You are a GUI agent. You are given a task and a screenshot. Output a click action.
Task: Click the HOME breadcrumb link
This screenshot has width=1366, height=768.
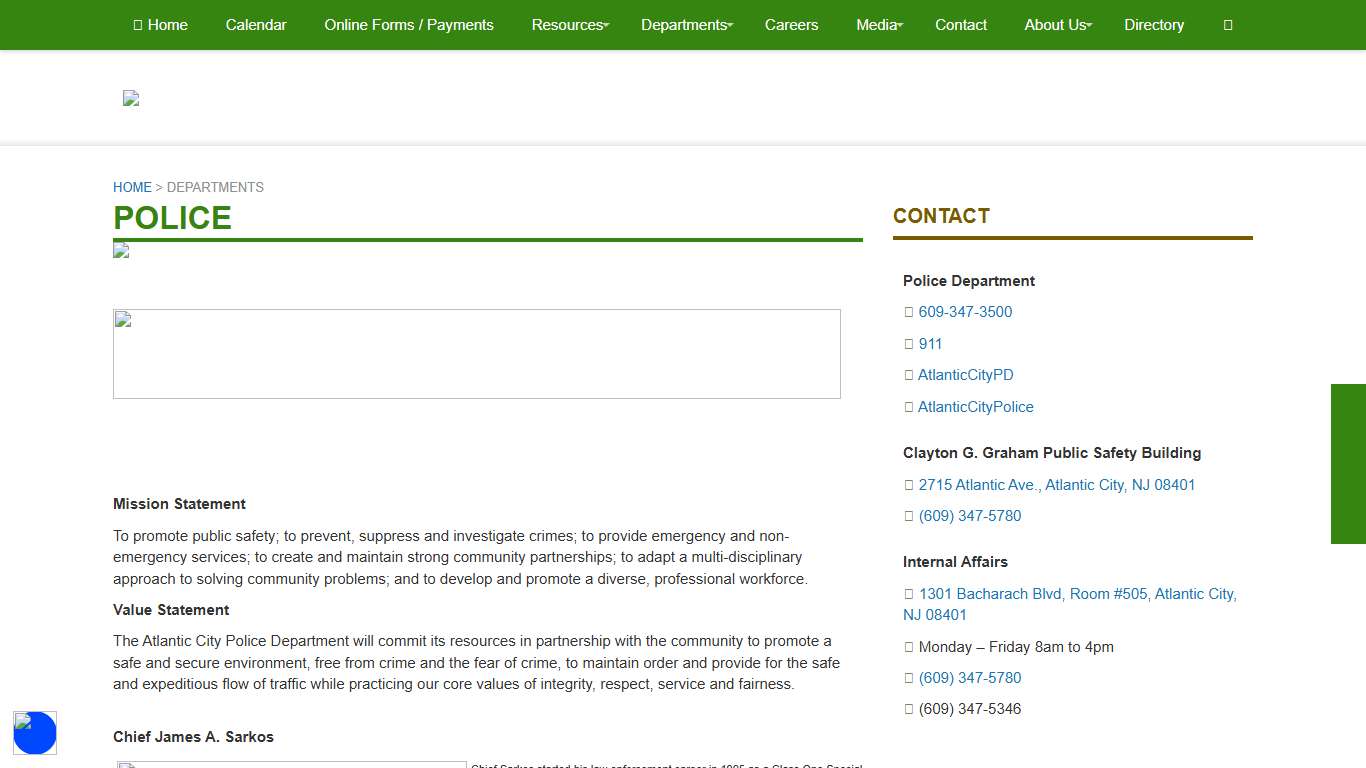[x=132, y=187]
